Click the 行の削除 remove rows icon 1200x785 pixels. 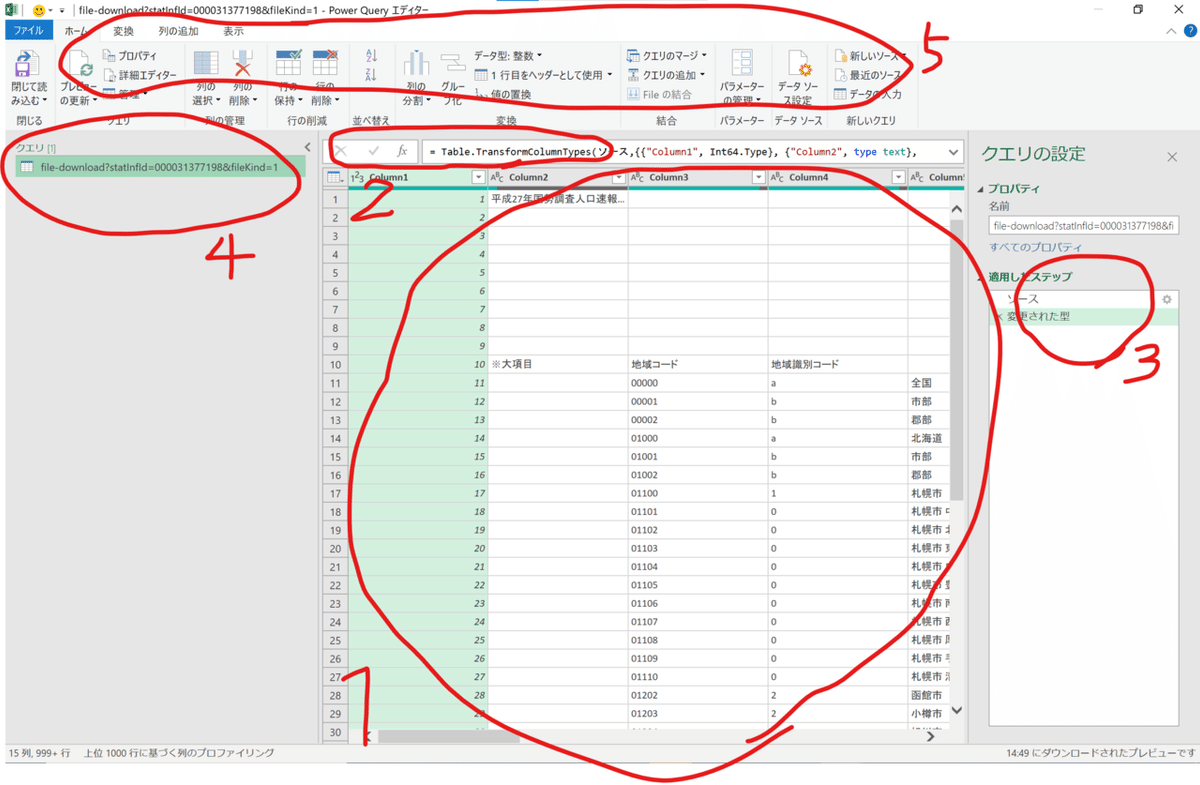[325, 63]
